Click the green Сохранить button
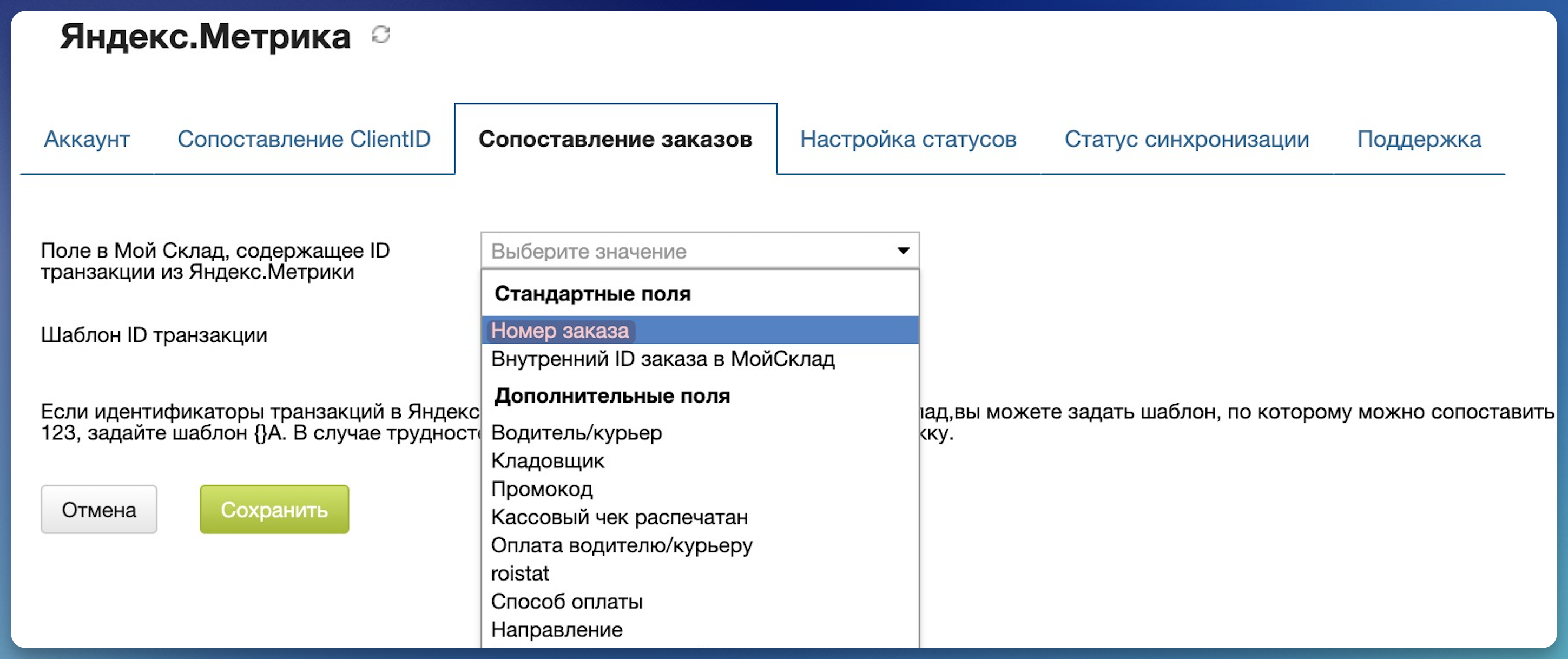 (x=274, y=509)
